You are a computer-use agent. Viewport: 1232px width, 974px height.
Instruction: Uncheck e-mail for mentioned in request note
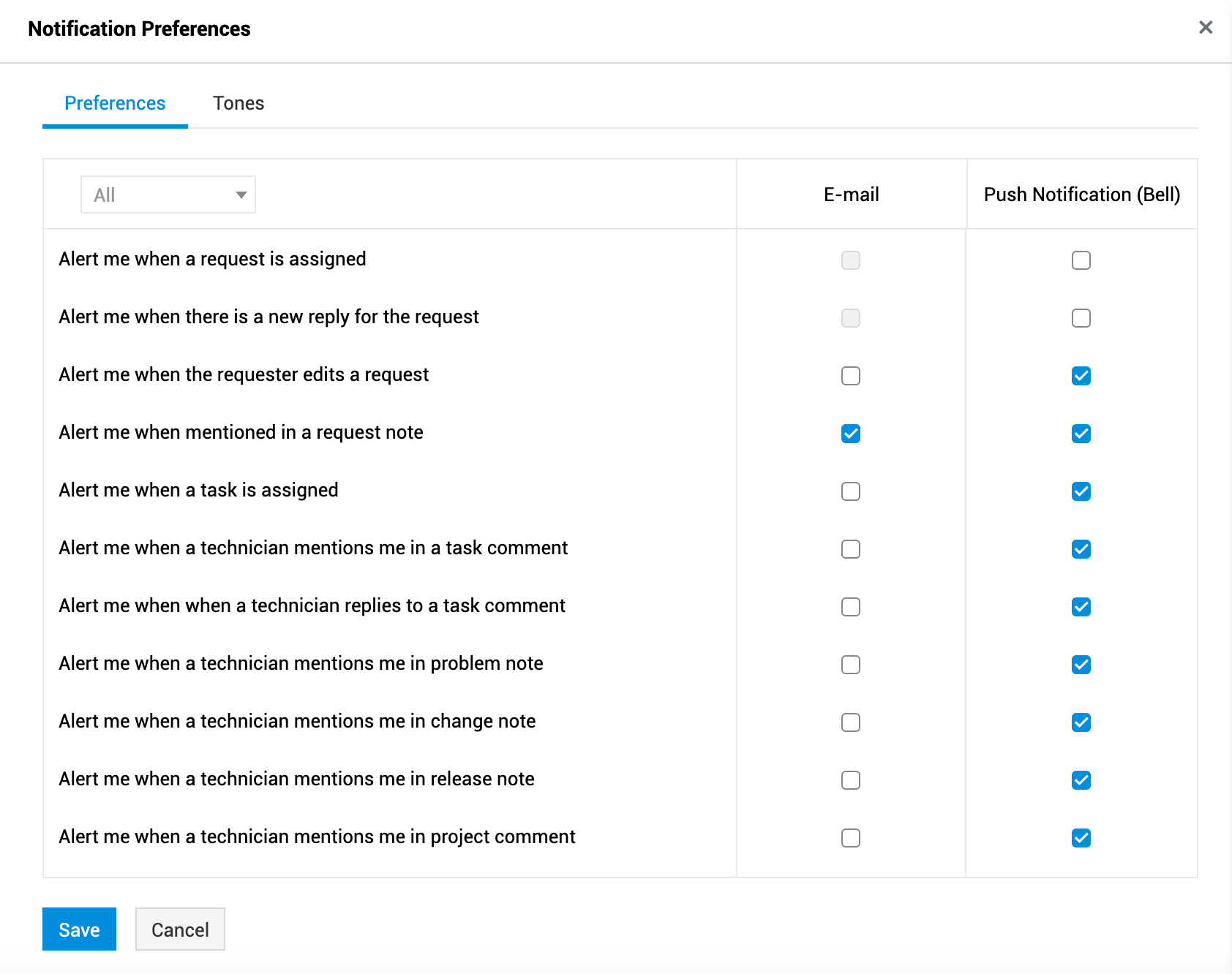pyautogui.click(x=851, y=434)
